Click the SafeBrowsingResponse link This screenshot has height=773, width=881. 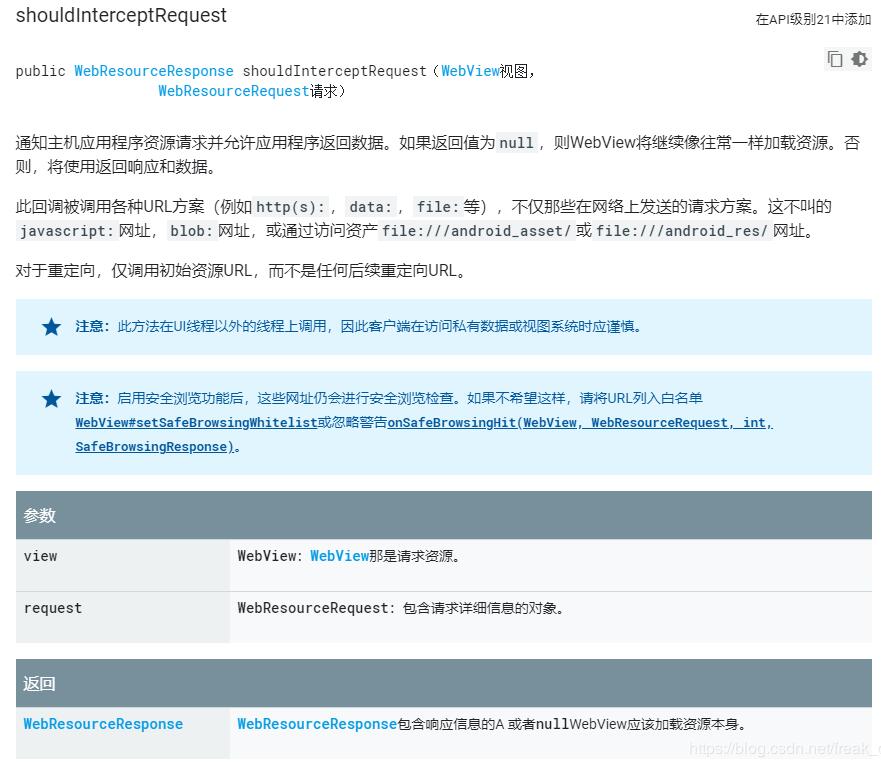pyautogui.click(x=152, y=446)
